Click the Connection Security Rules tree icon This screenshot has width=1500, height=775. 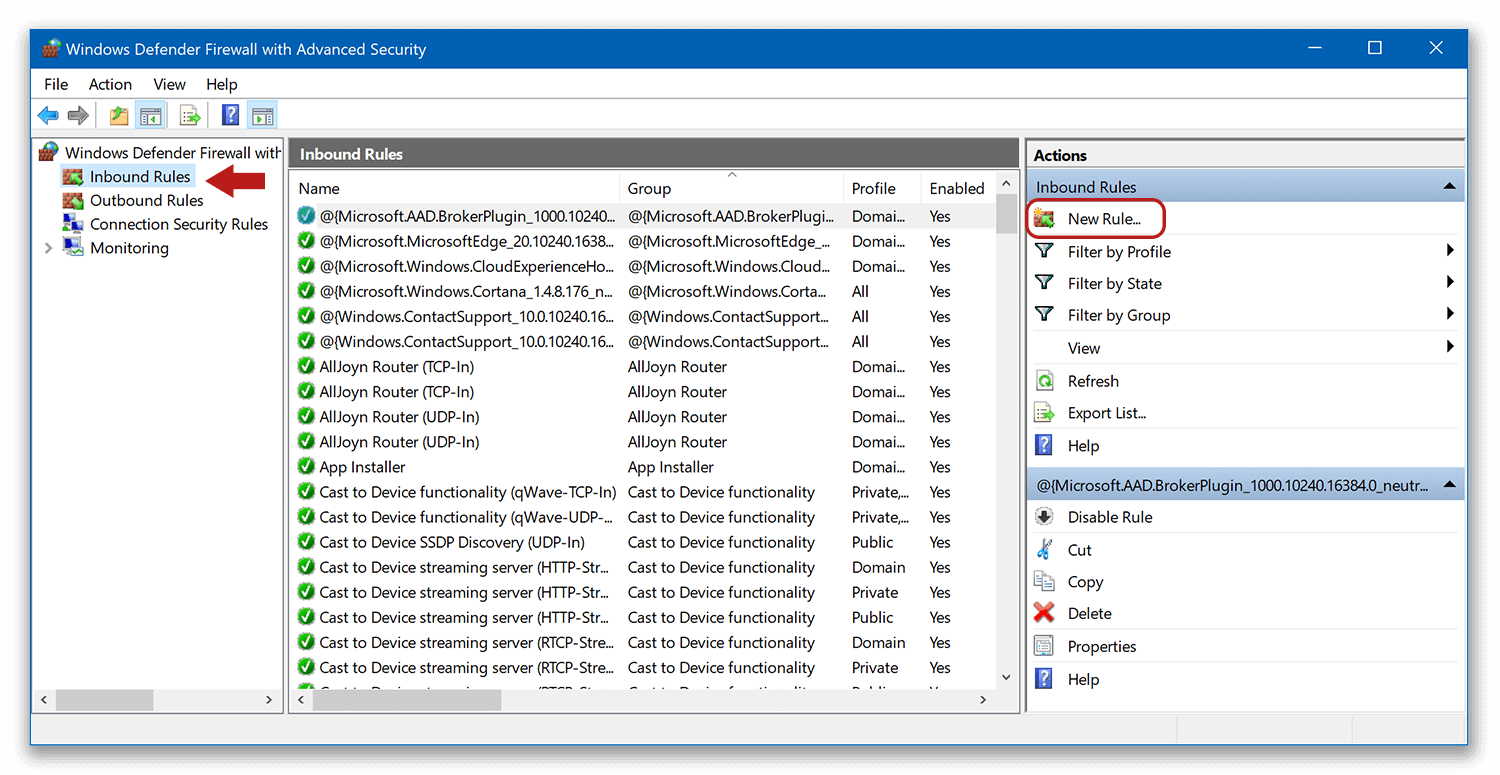[x=73, y=225]
